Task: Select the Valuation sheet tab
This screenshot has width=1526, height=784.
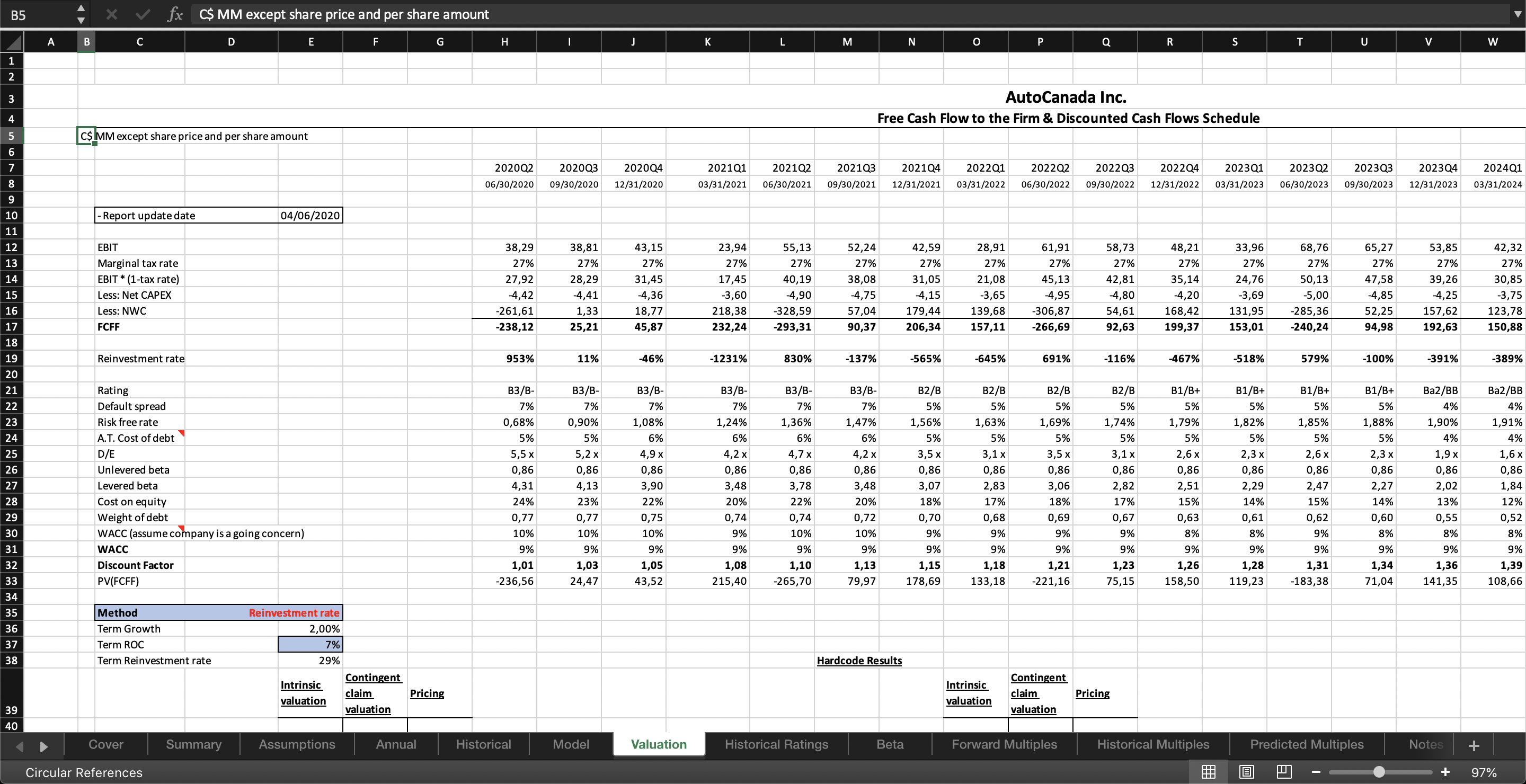Action: (x=659, y=744)
